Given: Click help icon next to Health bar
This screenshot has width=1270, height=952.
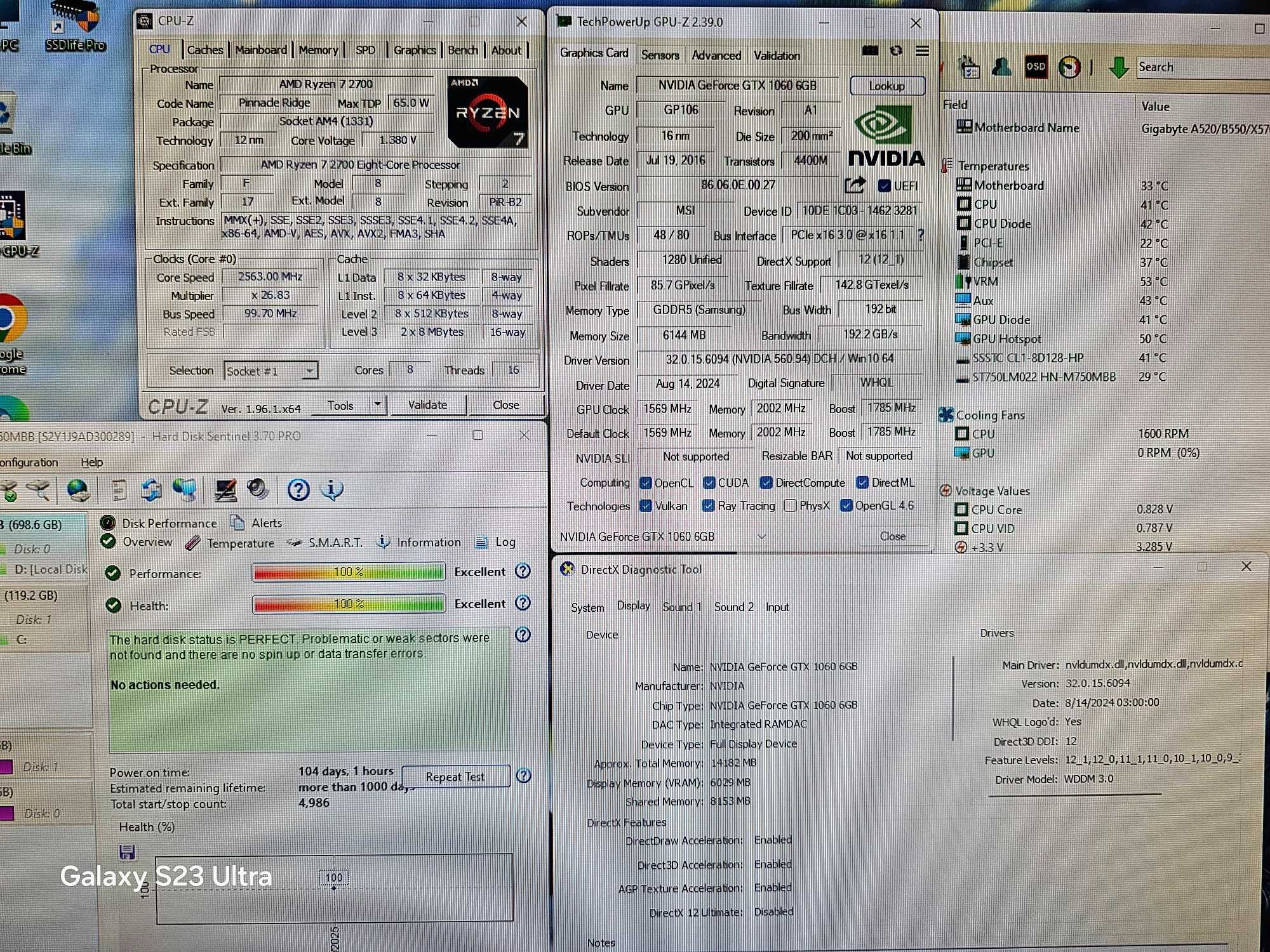Looking at the screenshot, I should click(523, 603).
